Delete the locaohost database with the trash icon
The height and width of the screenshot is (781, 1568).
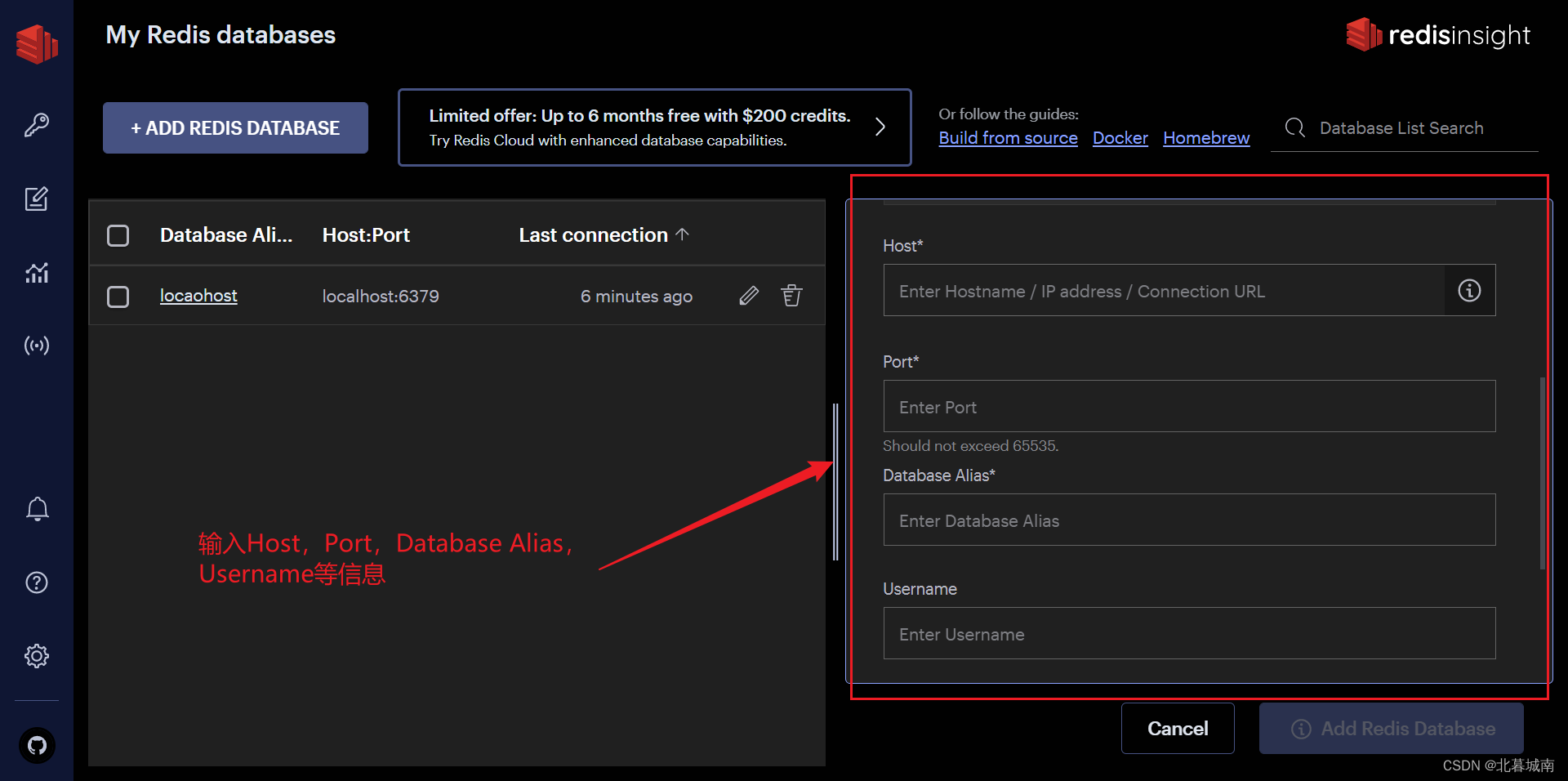[791, 296]
